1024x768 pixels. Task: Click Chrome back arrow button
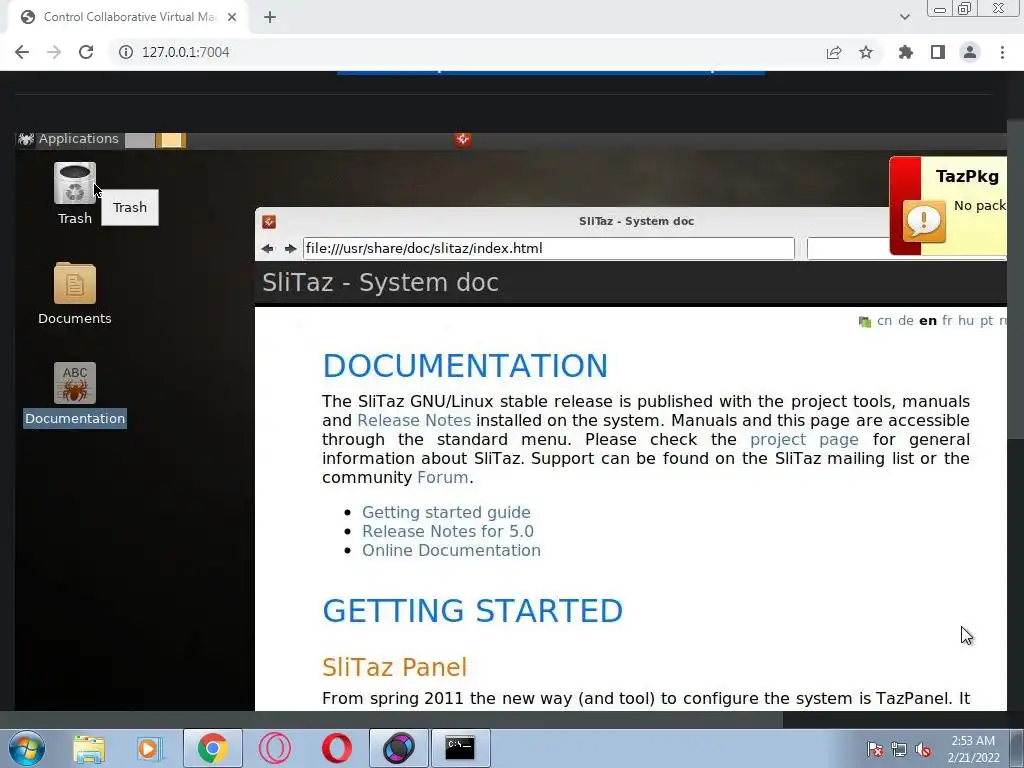pos(22,52)
